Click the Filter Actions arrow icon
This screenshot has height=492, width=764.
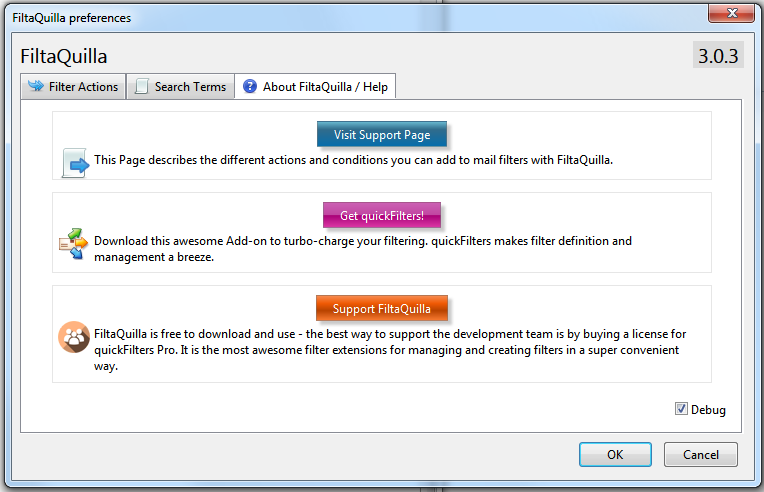pyautogui.click(x=36, y=86)
